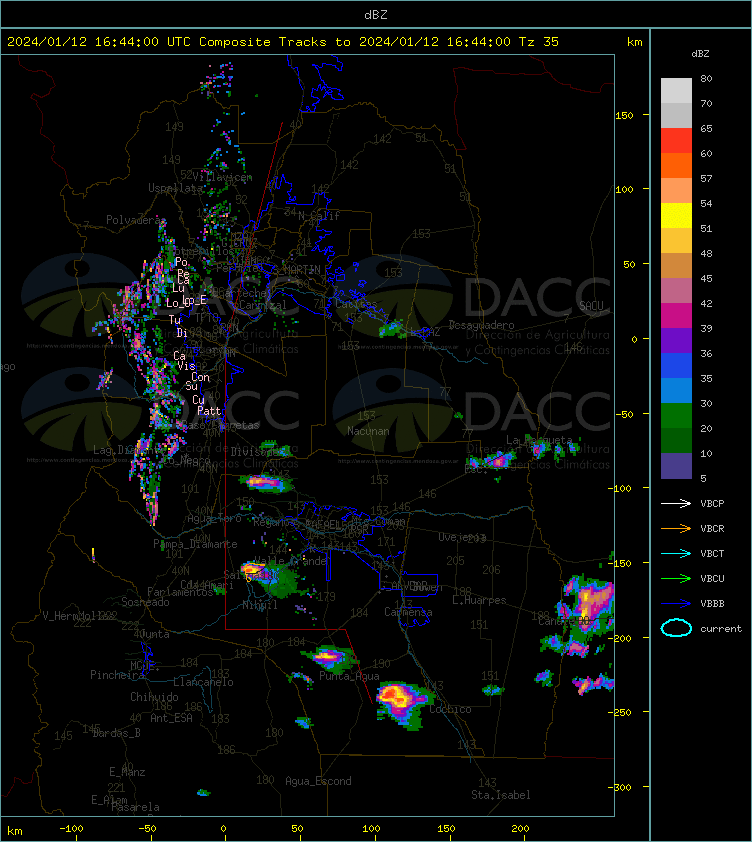Click the 'VBBB' legend label
This screenshot has width=752, height=842.
(x=712, y=604)
